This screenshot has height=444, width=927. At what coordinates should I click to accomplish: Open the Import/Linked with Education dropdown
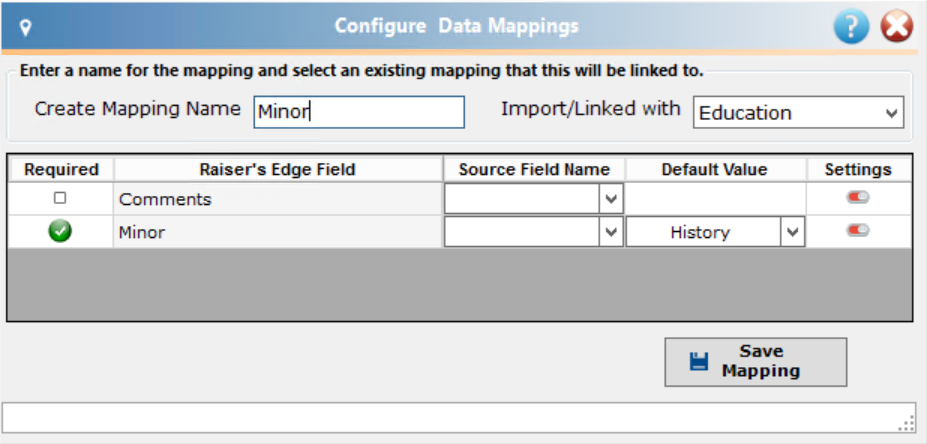tap(798, 112)
